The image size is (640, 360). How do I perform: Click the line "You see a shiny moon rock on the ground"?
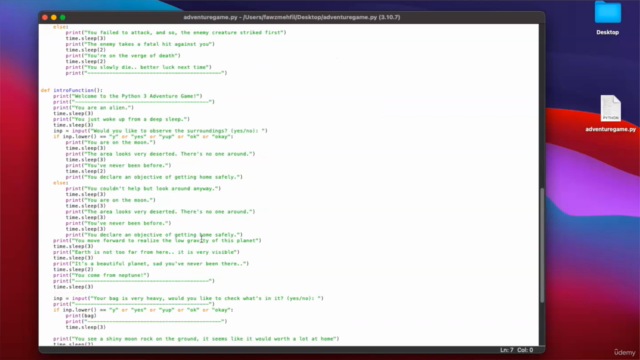196,339
